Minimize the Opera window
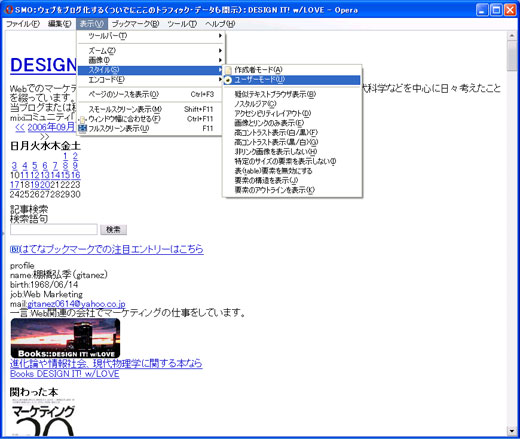520x439 pixels. 482,10
